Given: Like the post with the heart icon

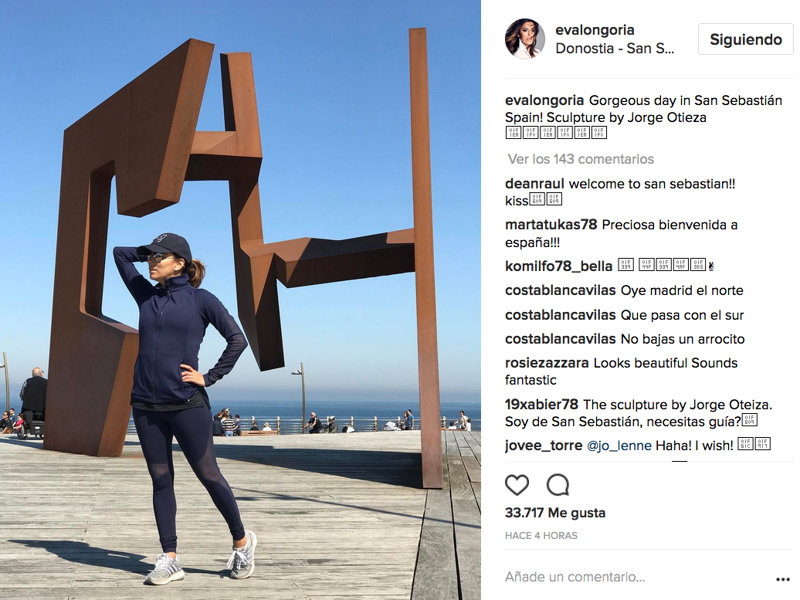Looking at the screenshot, I should coord(516,485).
